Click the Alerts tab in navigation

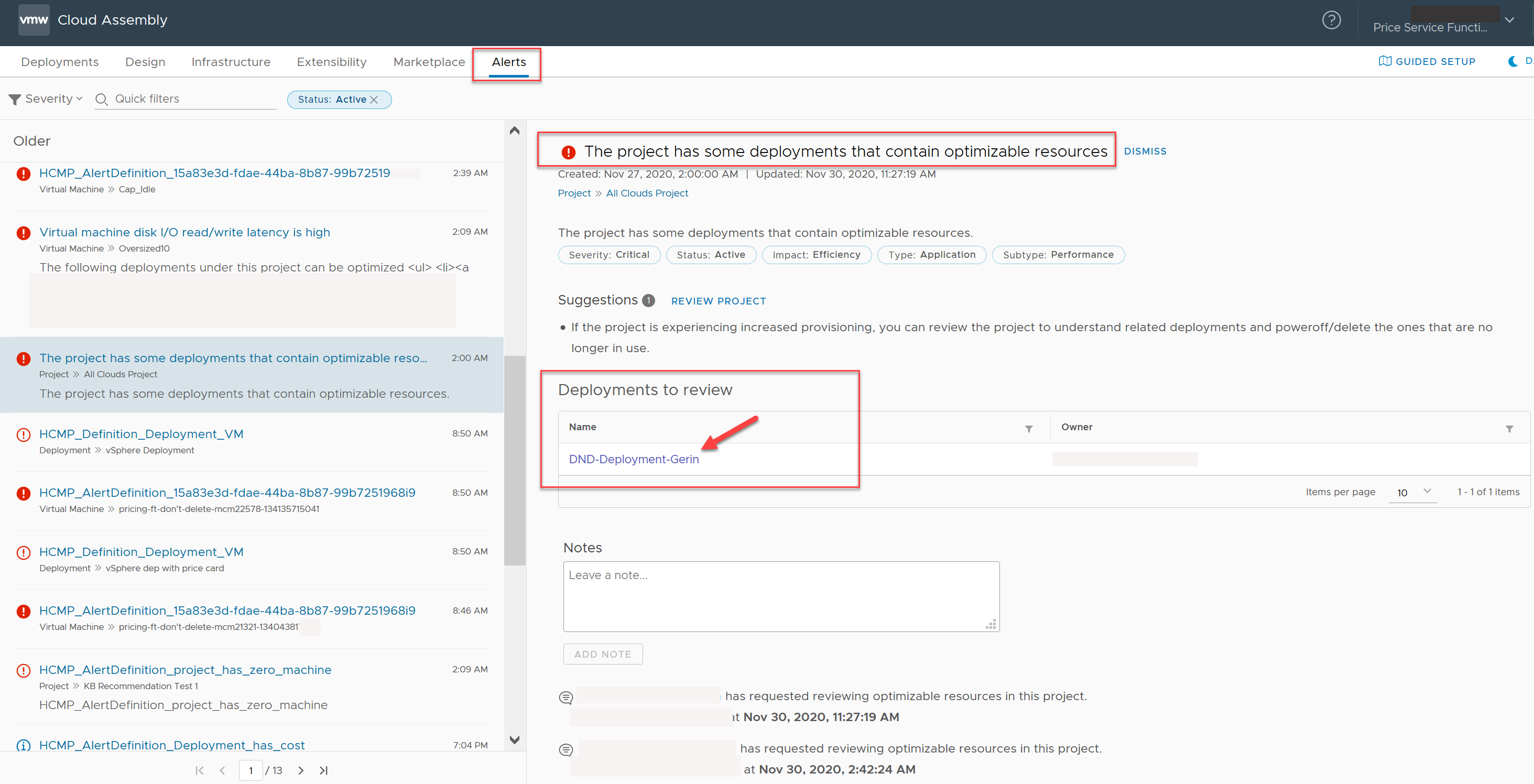(506, 61)
